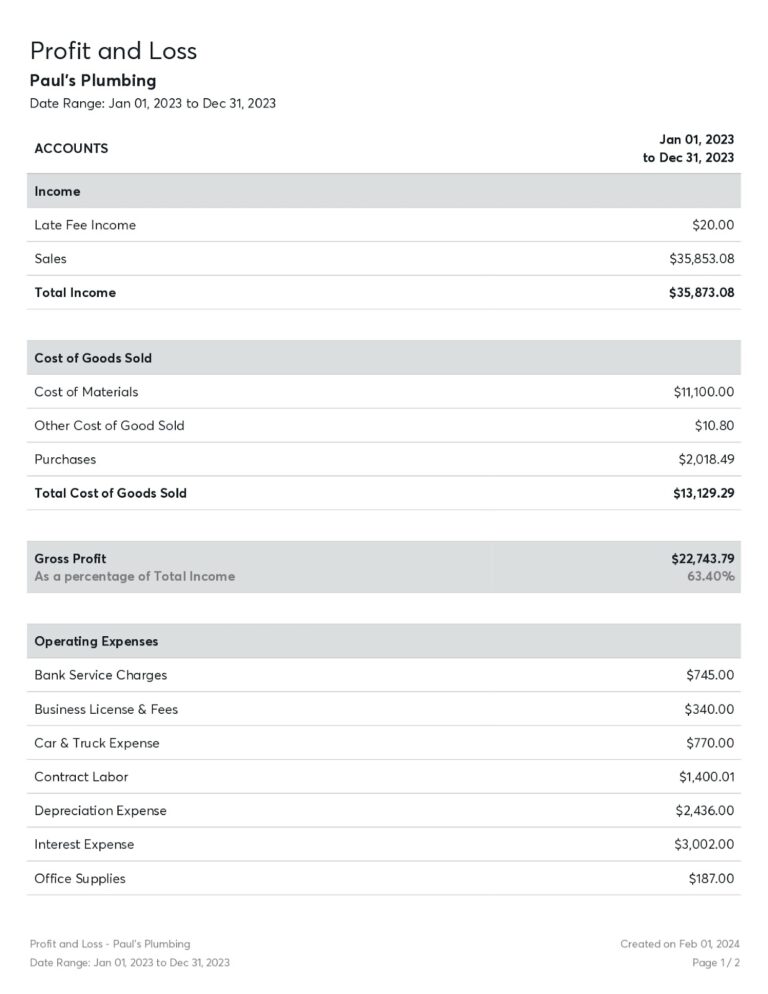
Task: Click the Interest Expense amount $3,002.00
Action: pyautogui.click(x=704, y=845)
